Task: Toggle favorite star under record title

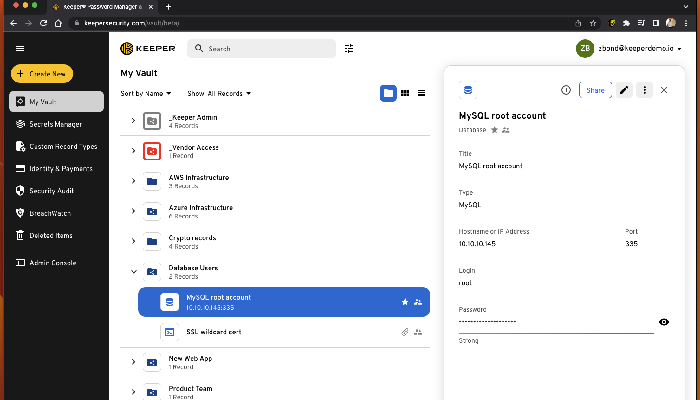Action: [494, 130]
